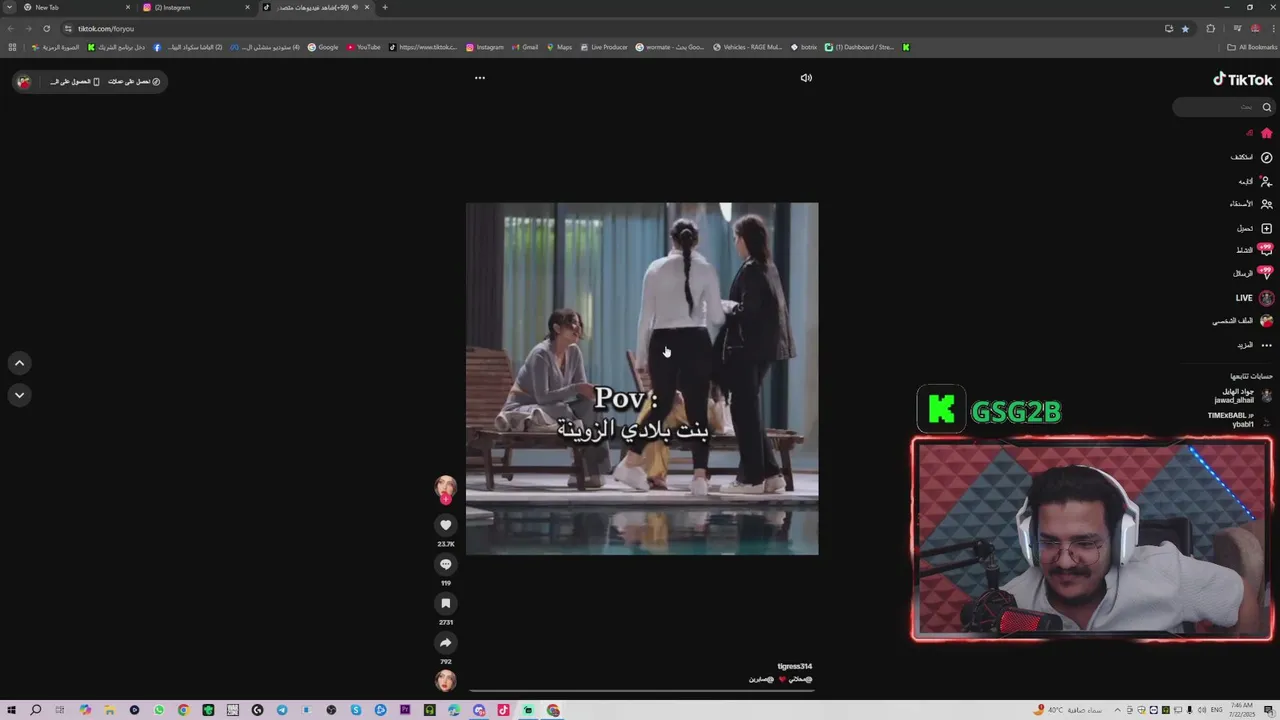This screenshot has height=720, width=1280.
Task: Show hidden tray icons chevron
Action: (1117, 710)
